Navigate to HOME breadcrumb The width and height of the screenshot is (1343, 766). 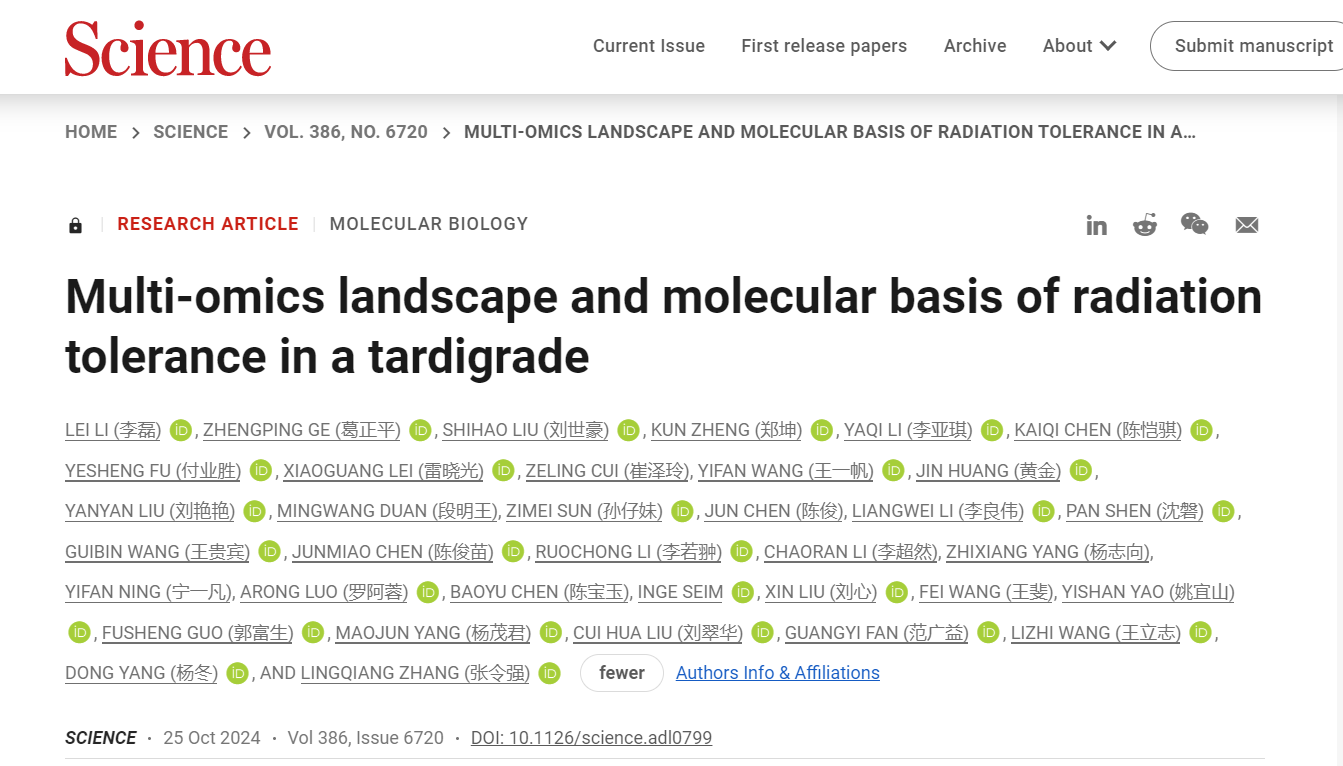click(x=91, y=132)
